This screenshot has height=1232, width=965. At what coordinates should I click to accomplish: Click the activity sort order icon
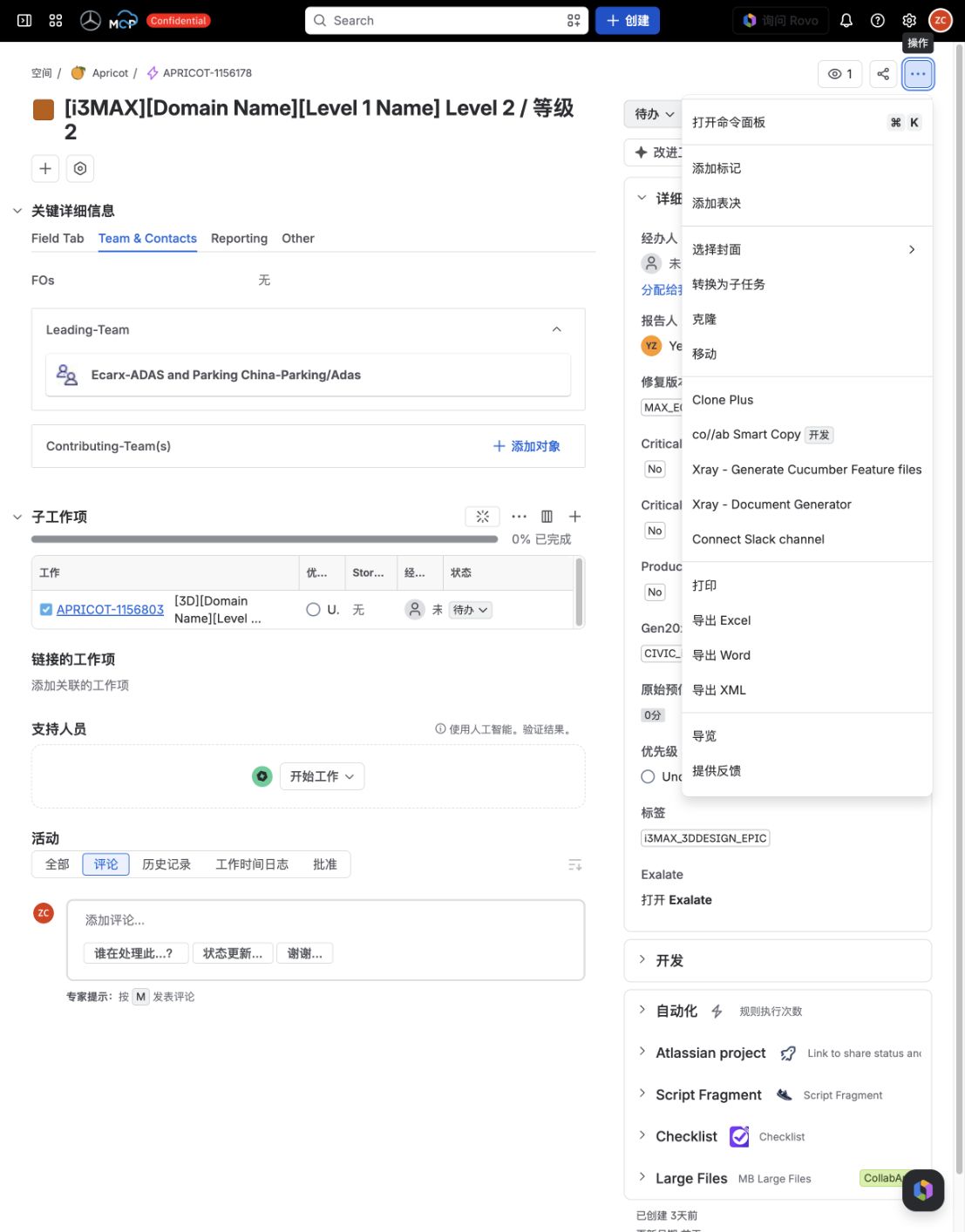[574, 864]
